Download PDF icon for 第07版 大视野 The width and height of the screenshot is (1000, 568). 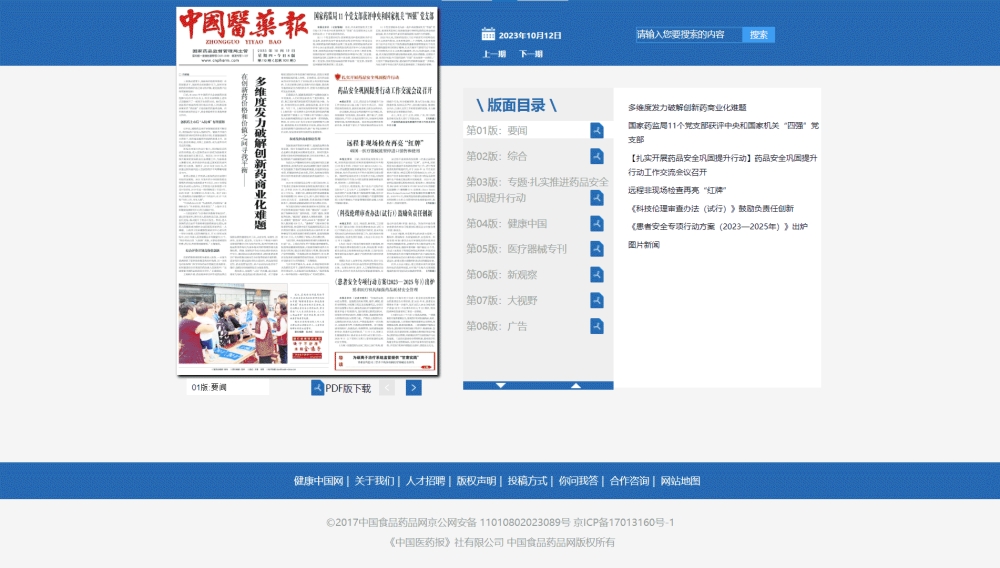(x=596, y=300)
